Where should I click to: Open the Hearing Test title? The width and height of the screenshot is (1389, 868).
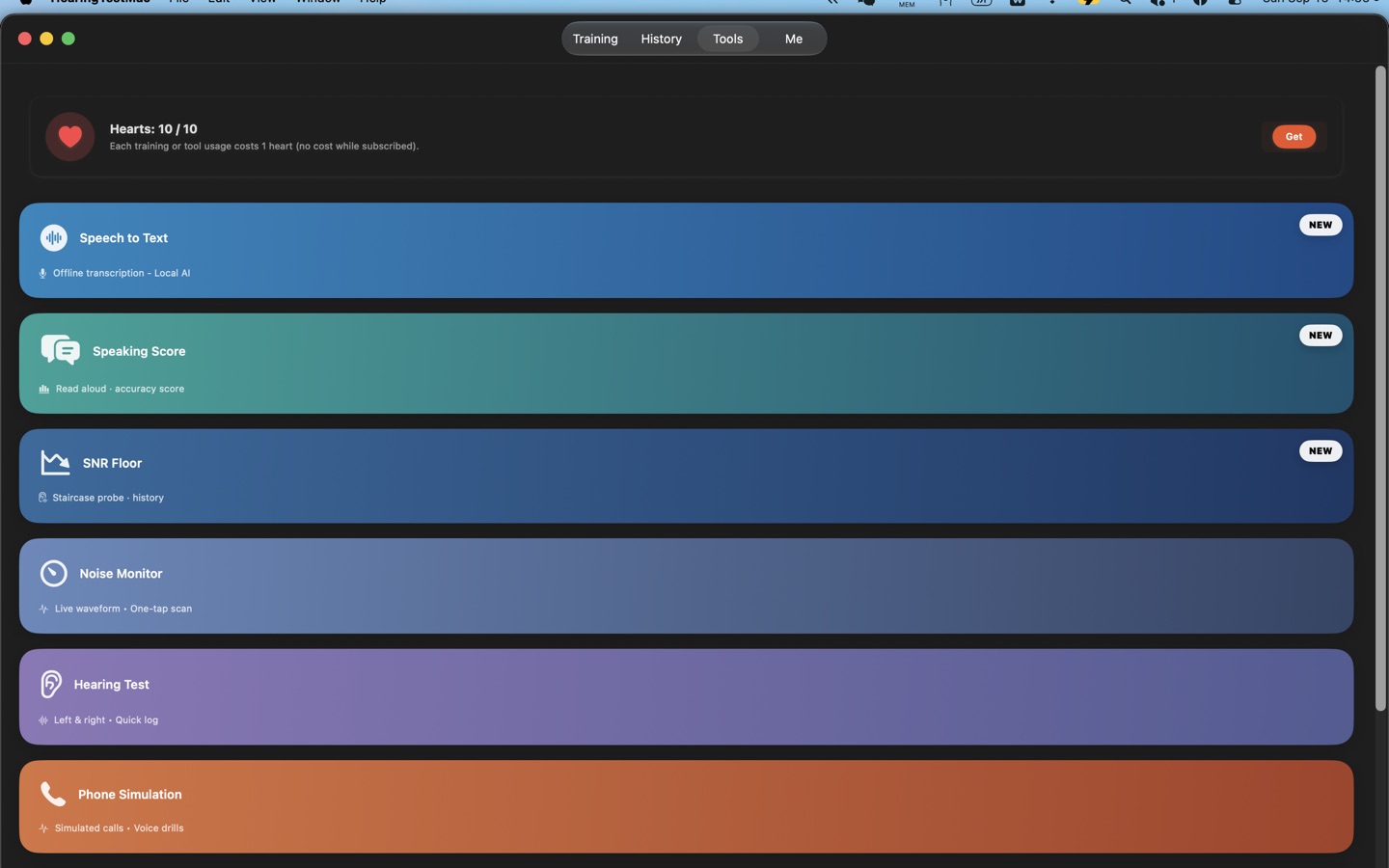pos(112,685)
